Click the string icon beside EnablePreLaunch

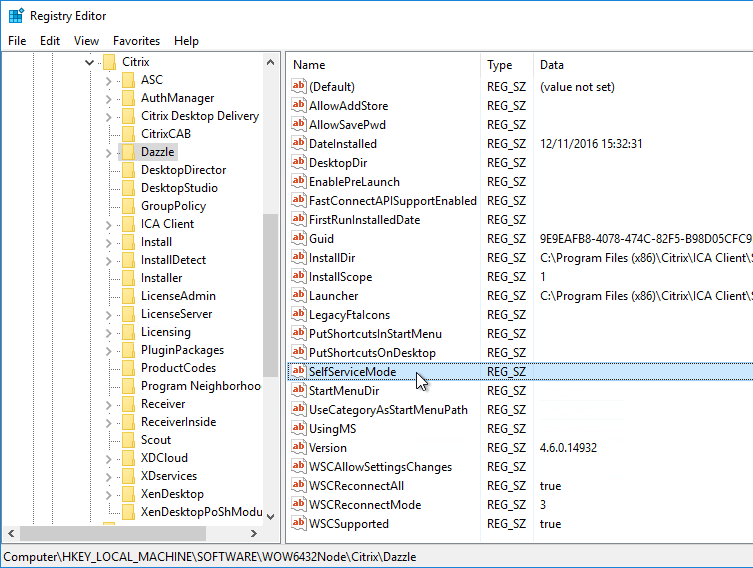299,181
